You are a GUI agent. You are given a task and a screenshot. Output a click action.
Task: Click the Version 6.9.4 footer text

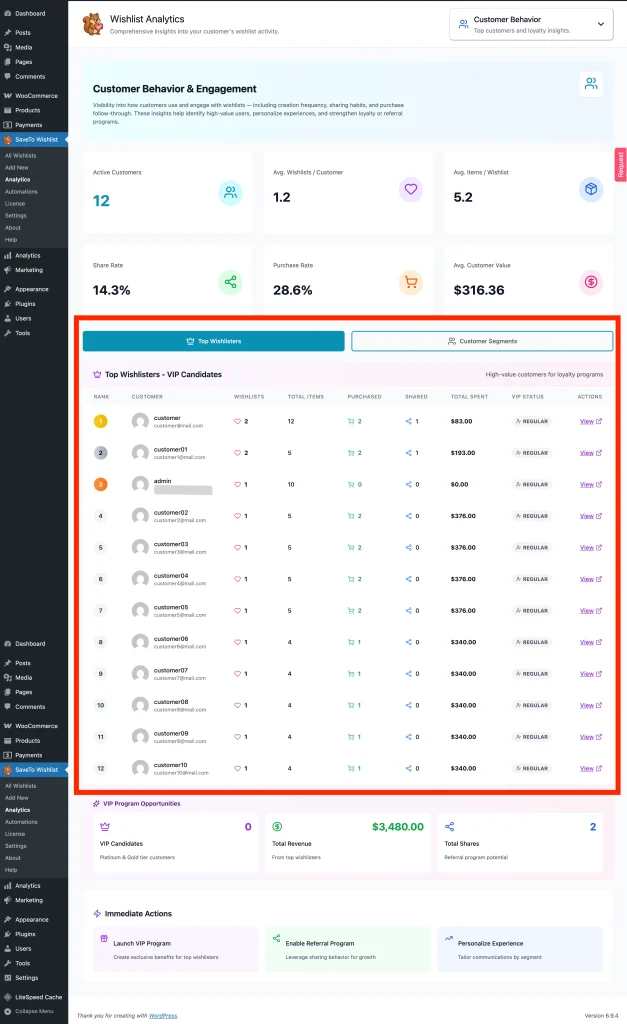pyautogui.click(x=601, y=1016)
